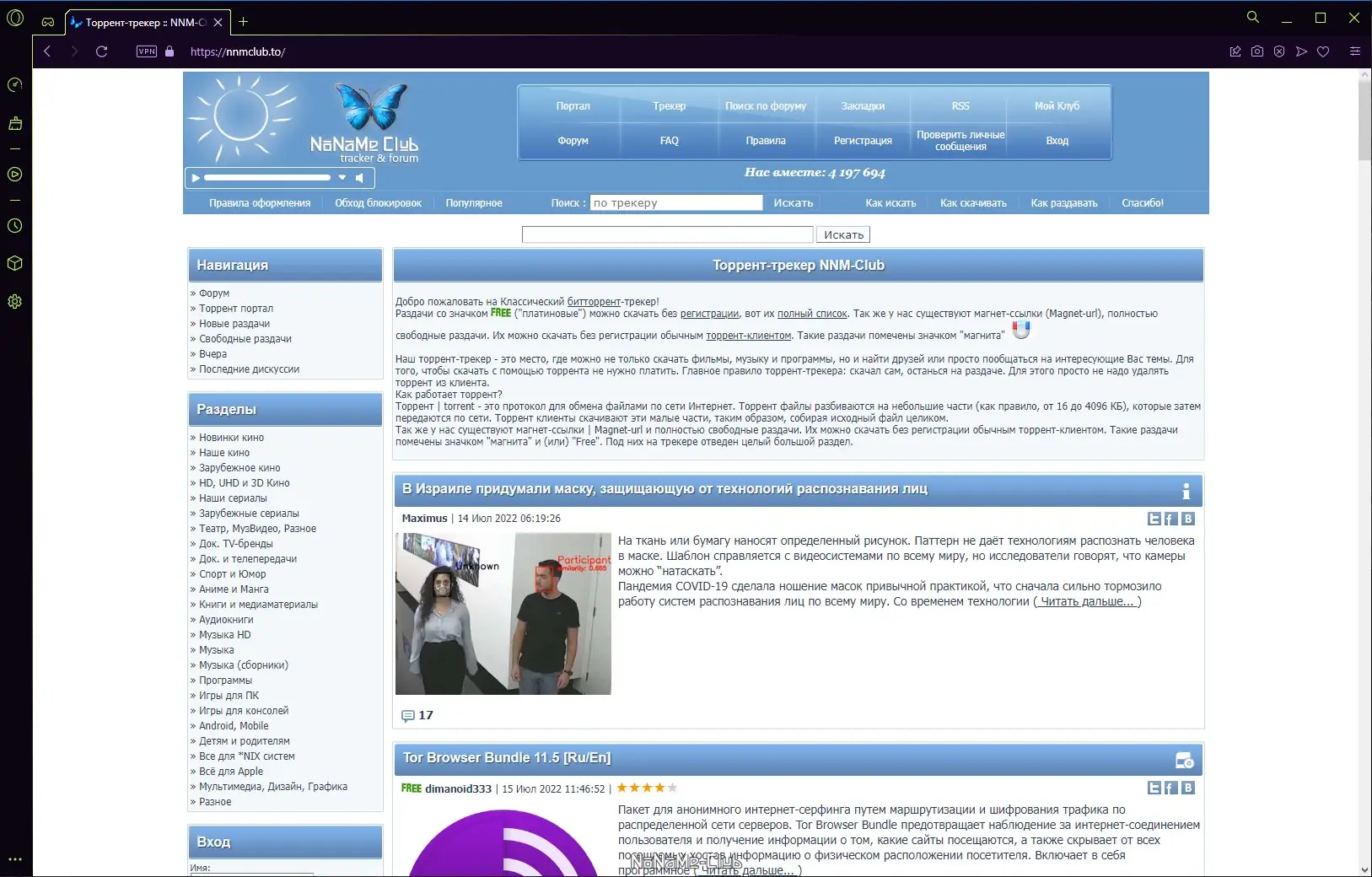Share Israel mask news on Twitter
Screen dimensions: 1372x877
1154,519
